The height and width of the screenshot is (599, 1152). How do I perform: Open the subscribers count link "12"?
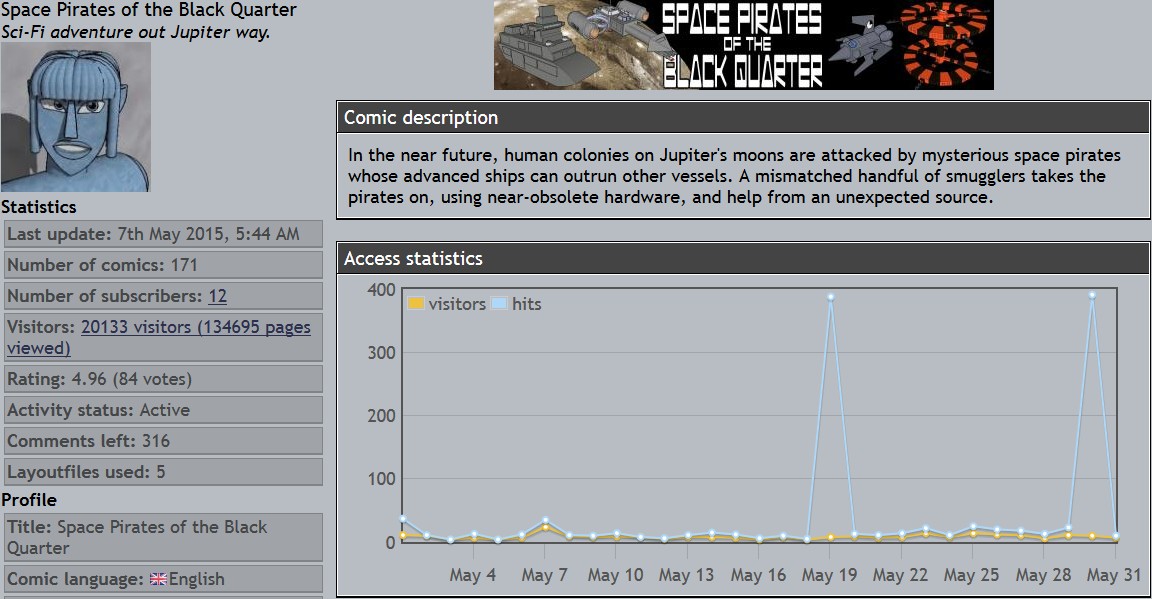click(217, 296)
